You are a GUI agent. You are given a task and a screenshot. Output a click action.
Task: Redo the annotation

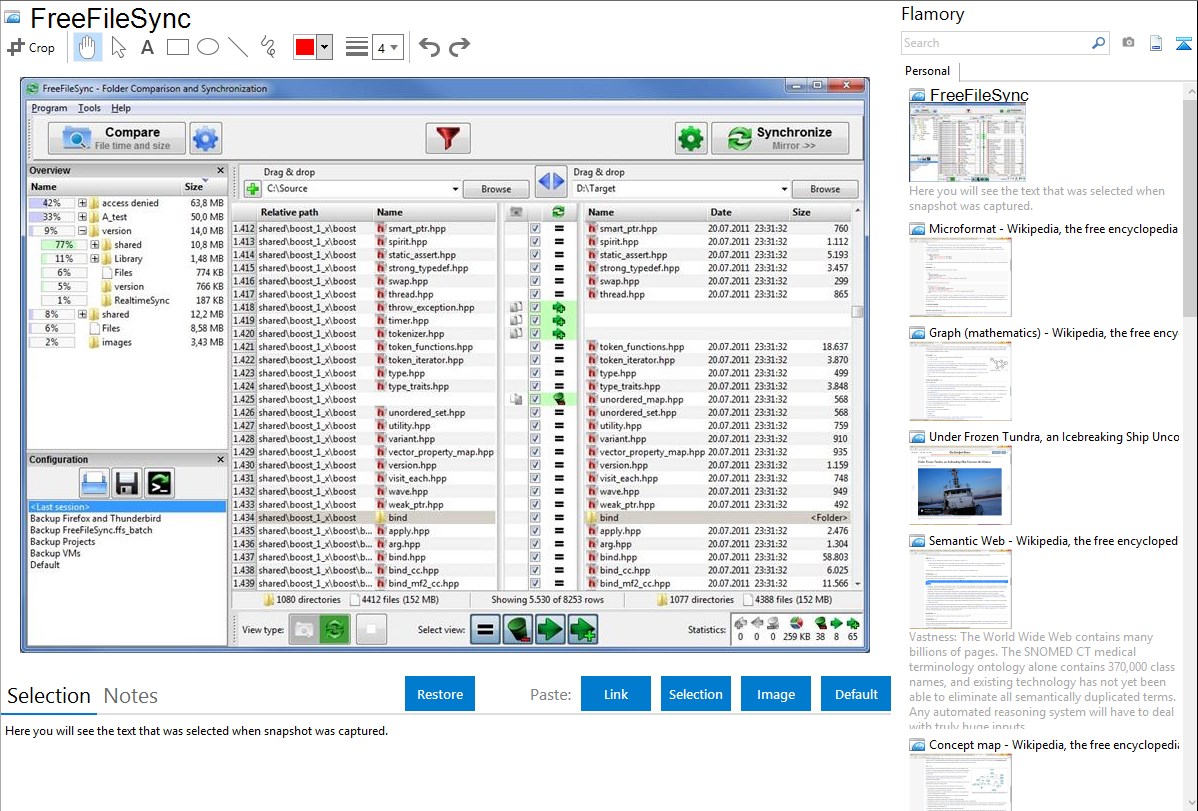(459, 47)
